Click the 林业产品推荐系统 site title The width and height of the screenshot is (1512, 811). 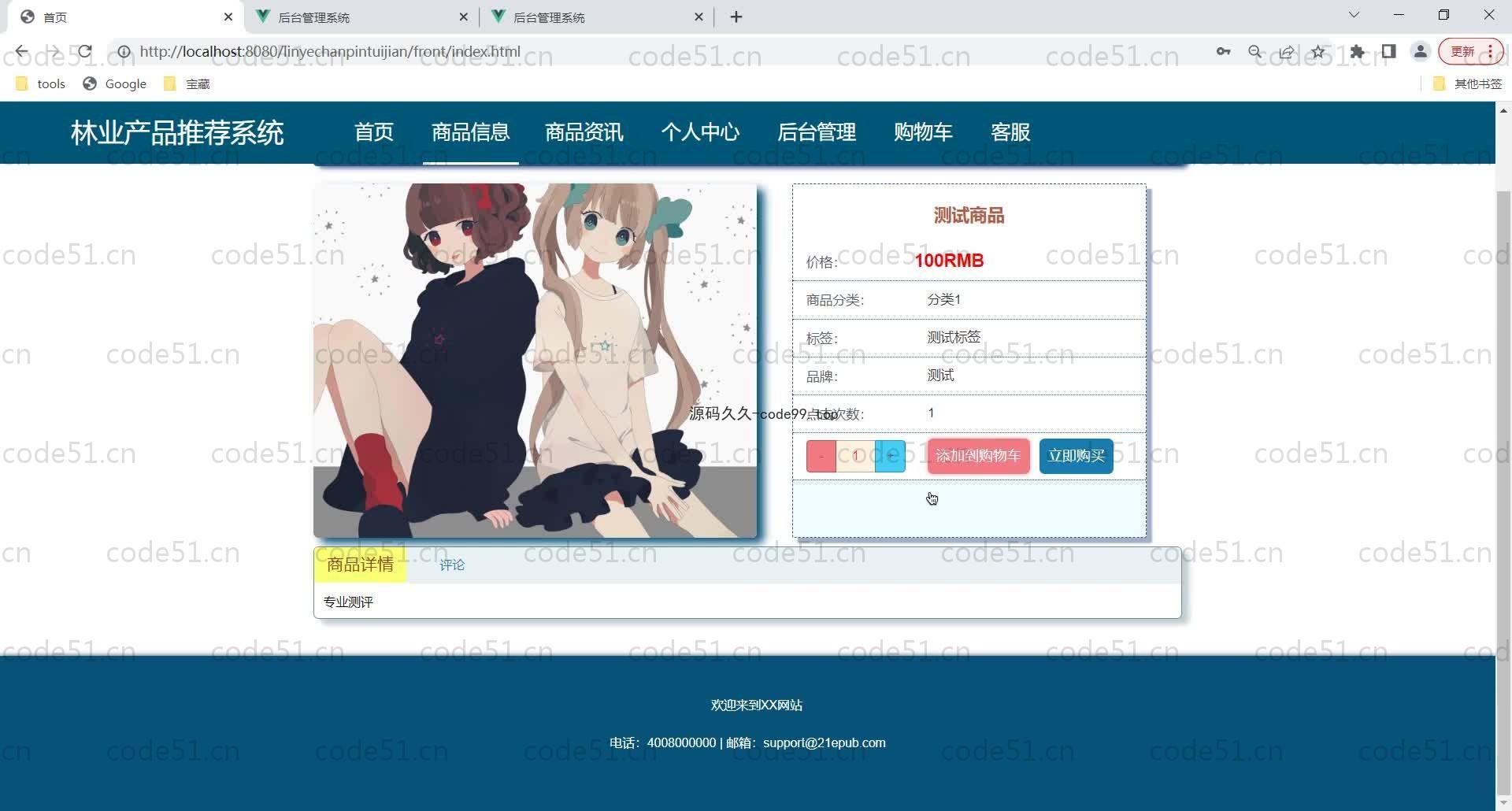[x=177, y=133]
